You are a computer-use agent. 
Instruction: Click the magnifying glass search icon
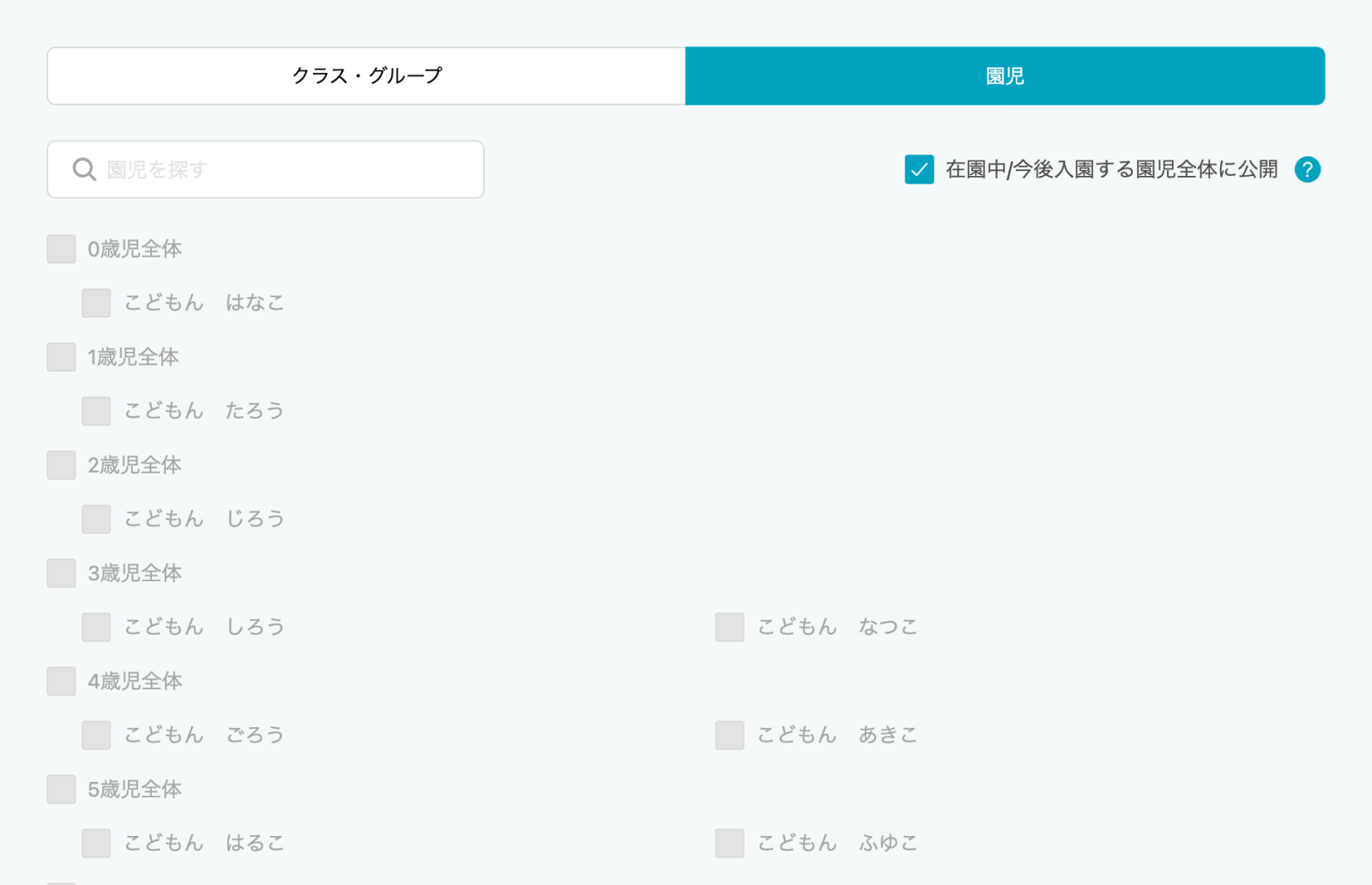(84, 170)
